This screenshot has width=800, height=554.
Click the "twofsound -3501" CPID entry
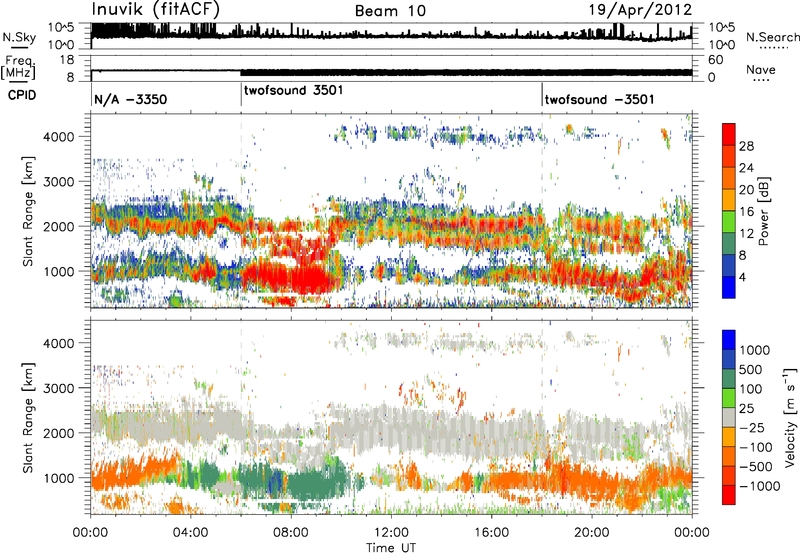(599, 99)
